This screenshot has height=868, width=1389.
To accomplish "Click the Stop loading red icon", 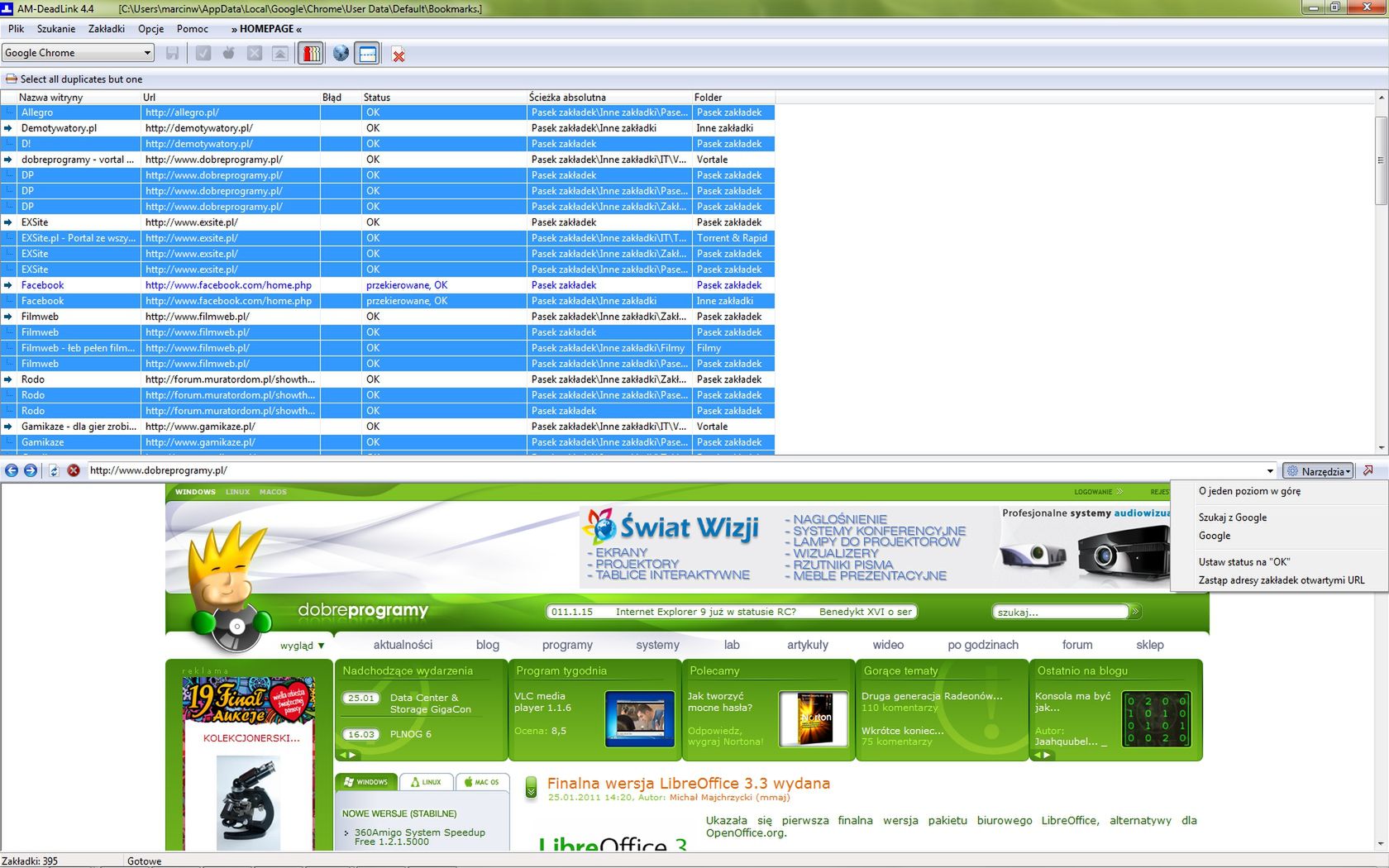I will click(74, 470).
